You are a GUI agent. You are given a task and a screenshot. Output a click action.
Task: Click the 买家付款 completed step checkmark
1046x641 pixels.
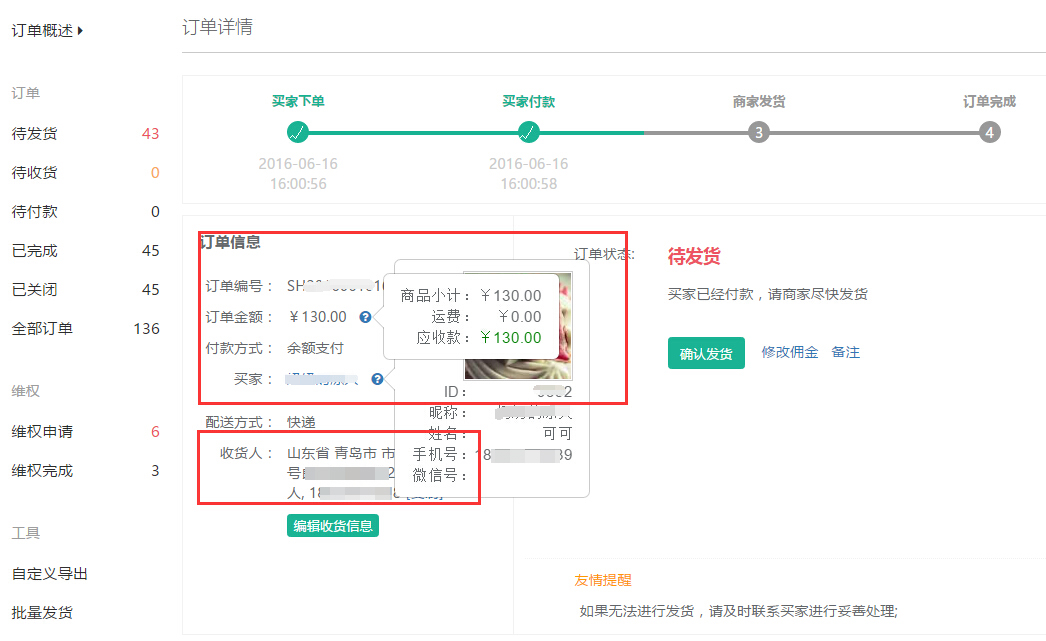529,132
